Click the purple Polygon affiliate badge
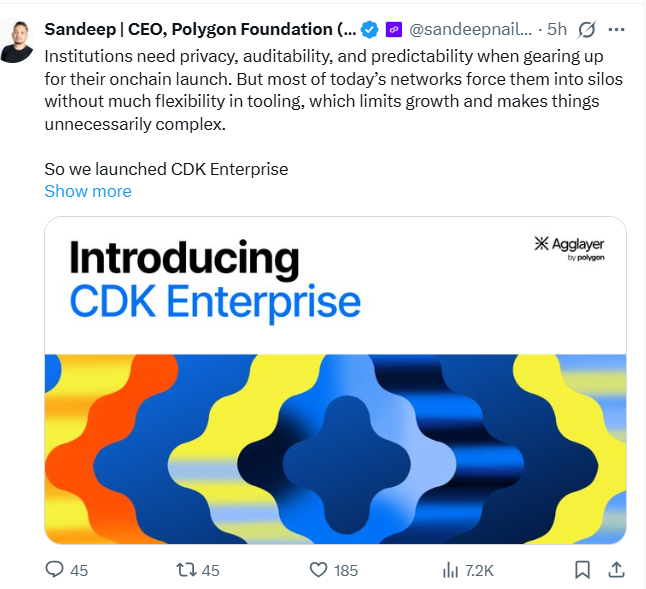 coord(393,30)
